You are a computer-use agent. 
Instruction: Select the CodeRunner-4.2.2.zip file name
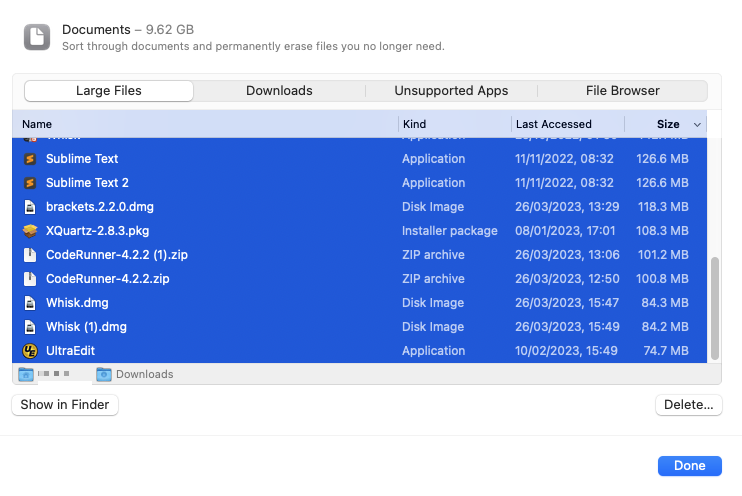point(108,279)
